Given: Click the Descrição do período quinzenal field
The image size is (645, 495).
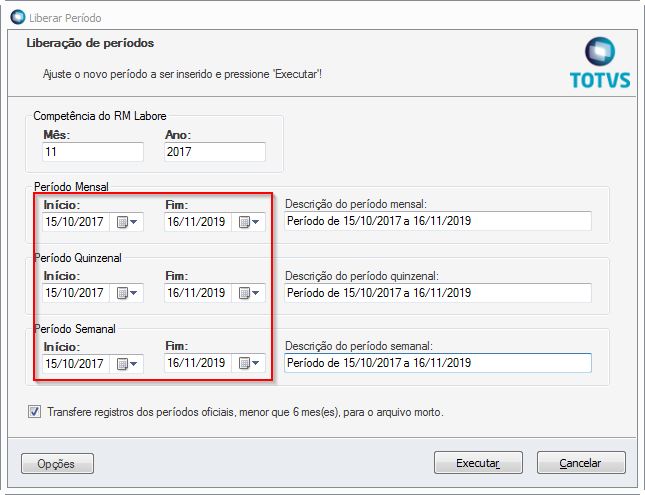Looking at the screenshot, I should 438,293.
